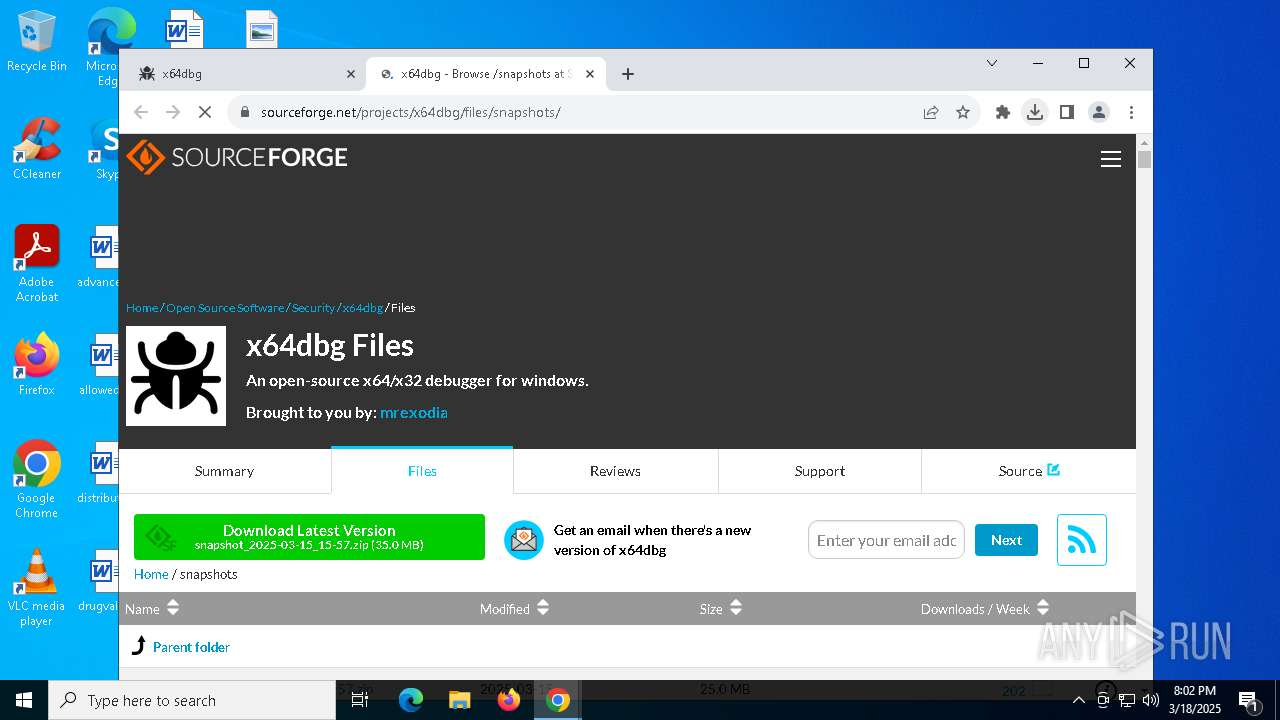Show hidden system tray icons chevron
The image size is (1280, 720).
1078,700
